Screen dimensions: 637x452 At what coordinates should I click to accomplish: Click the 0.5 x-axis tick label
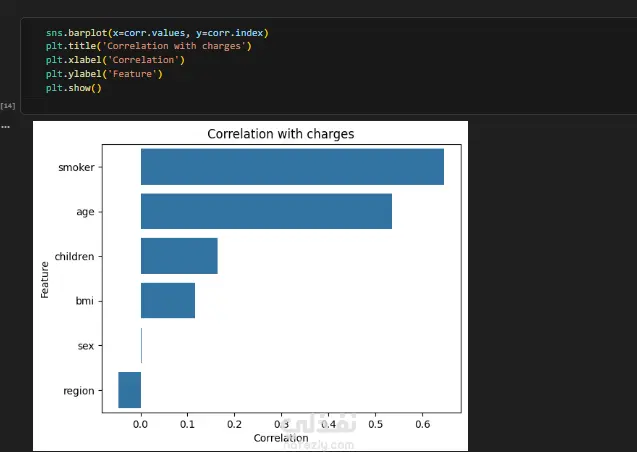tap(375, 424)
